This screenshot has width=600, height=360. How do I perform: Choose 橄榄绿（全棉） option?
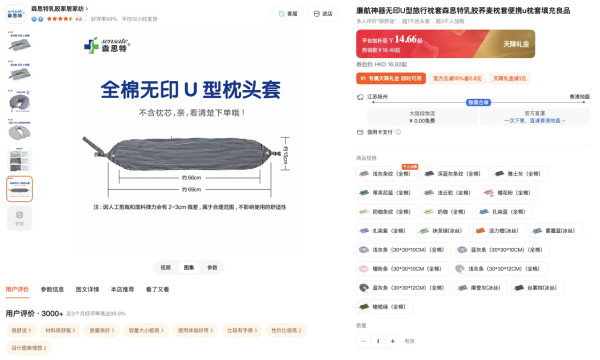(x=384, y=306)
